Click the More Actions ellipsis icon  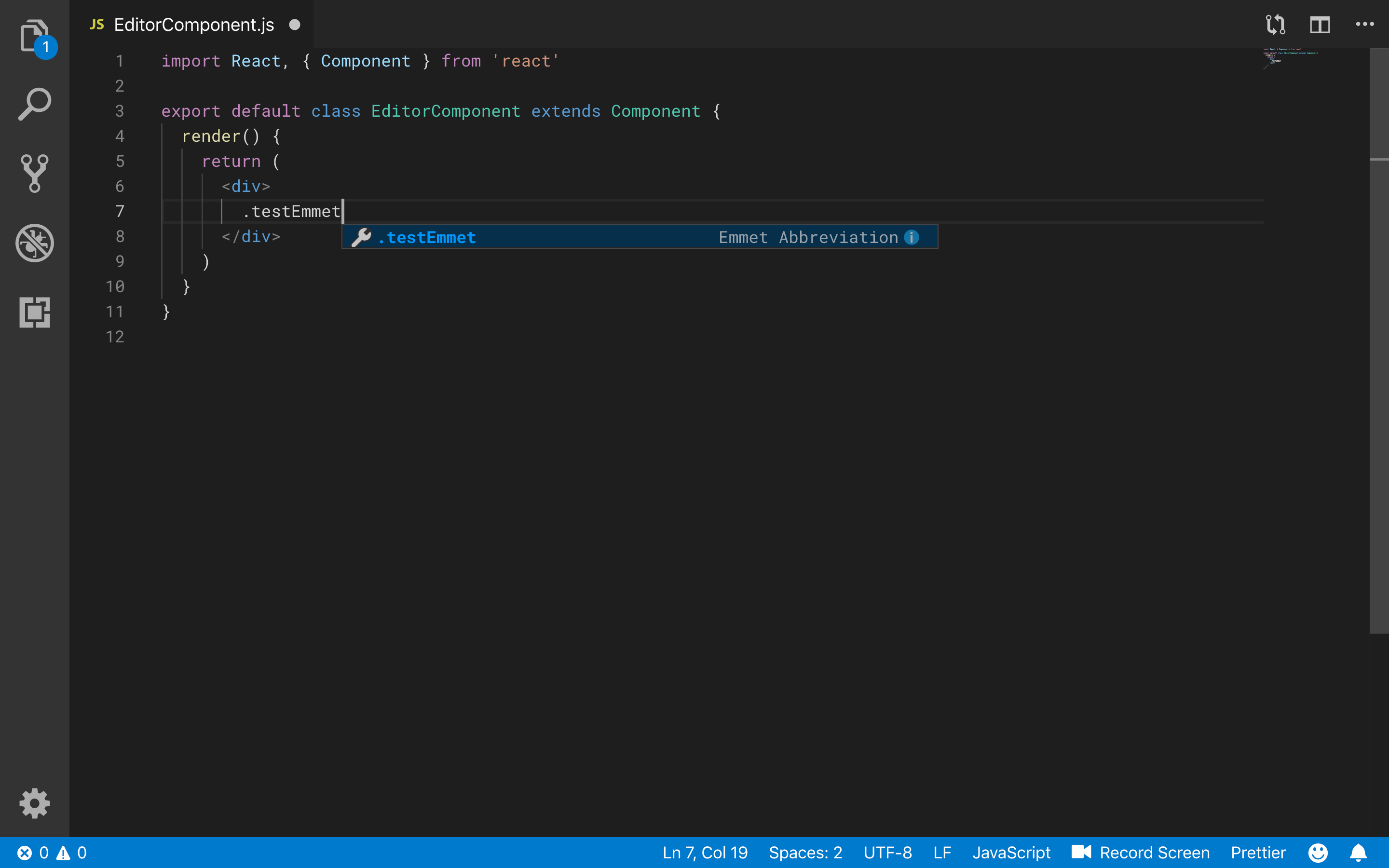pos(1365,24)
